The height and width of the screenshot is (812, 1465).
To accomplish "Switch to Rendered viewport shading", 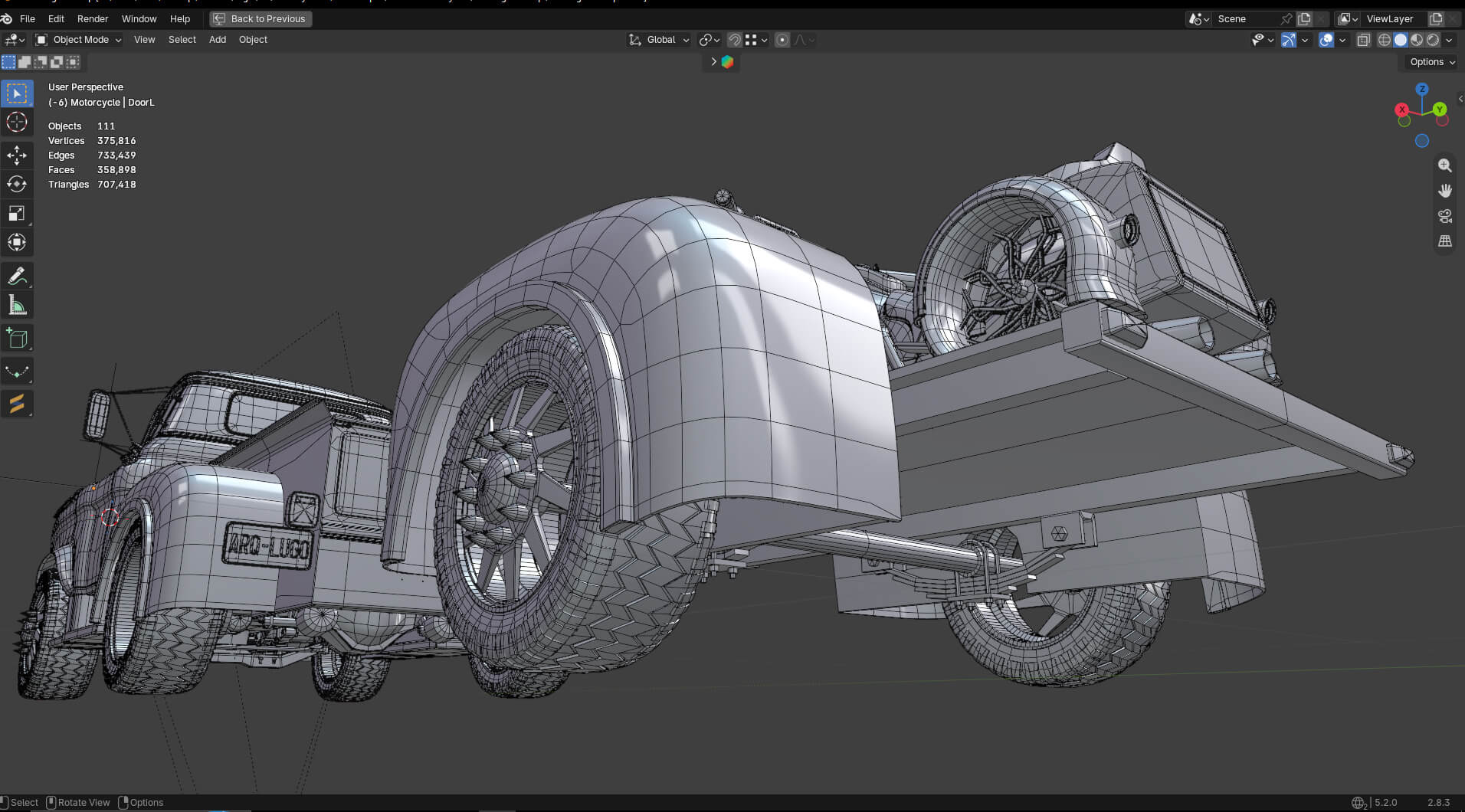I will [x=1432, y=41].
